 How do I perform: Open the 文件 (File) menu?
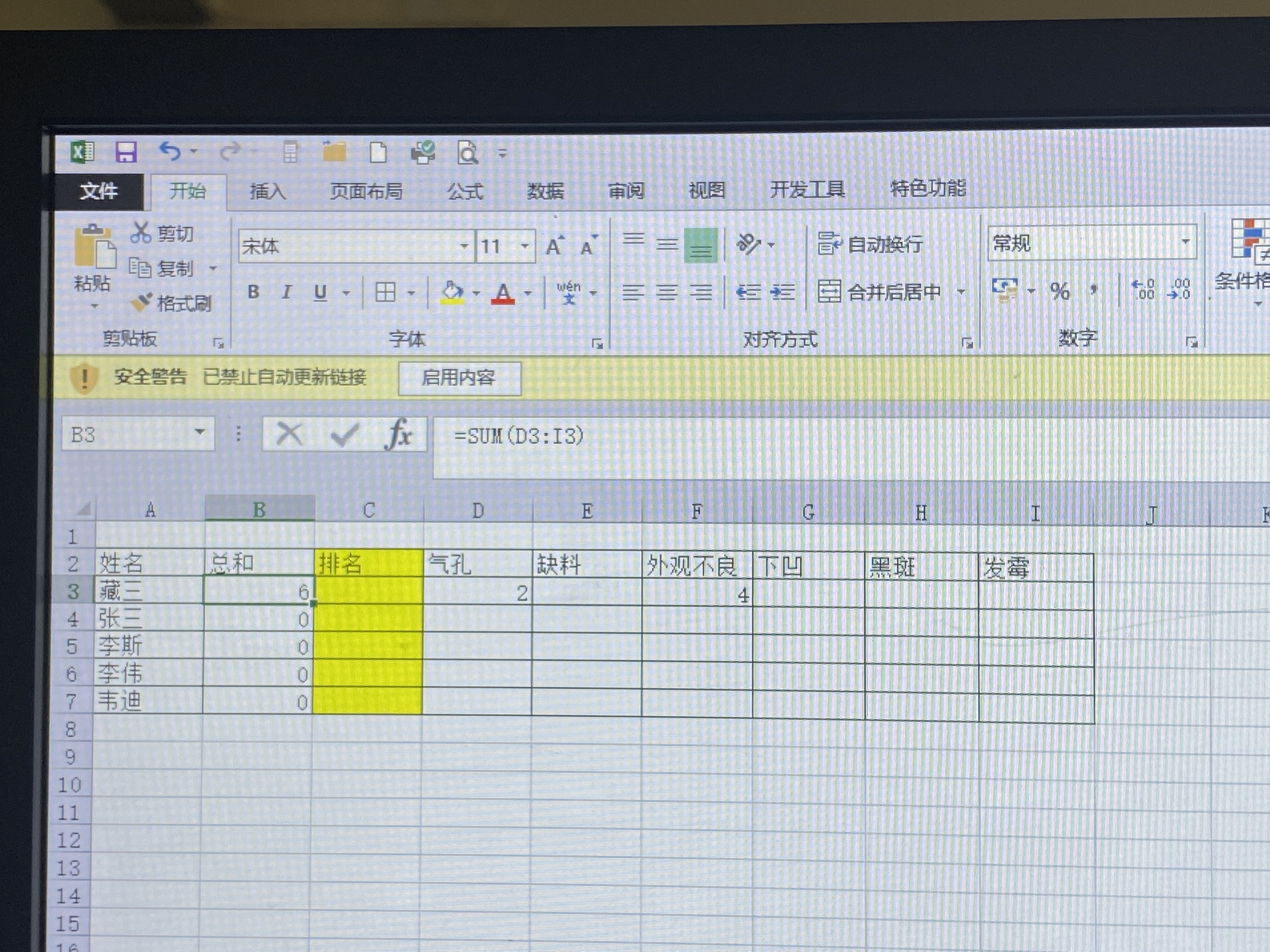click(x=99, y=191)
